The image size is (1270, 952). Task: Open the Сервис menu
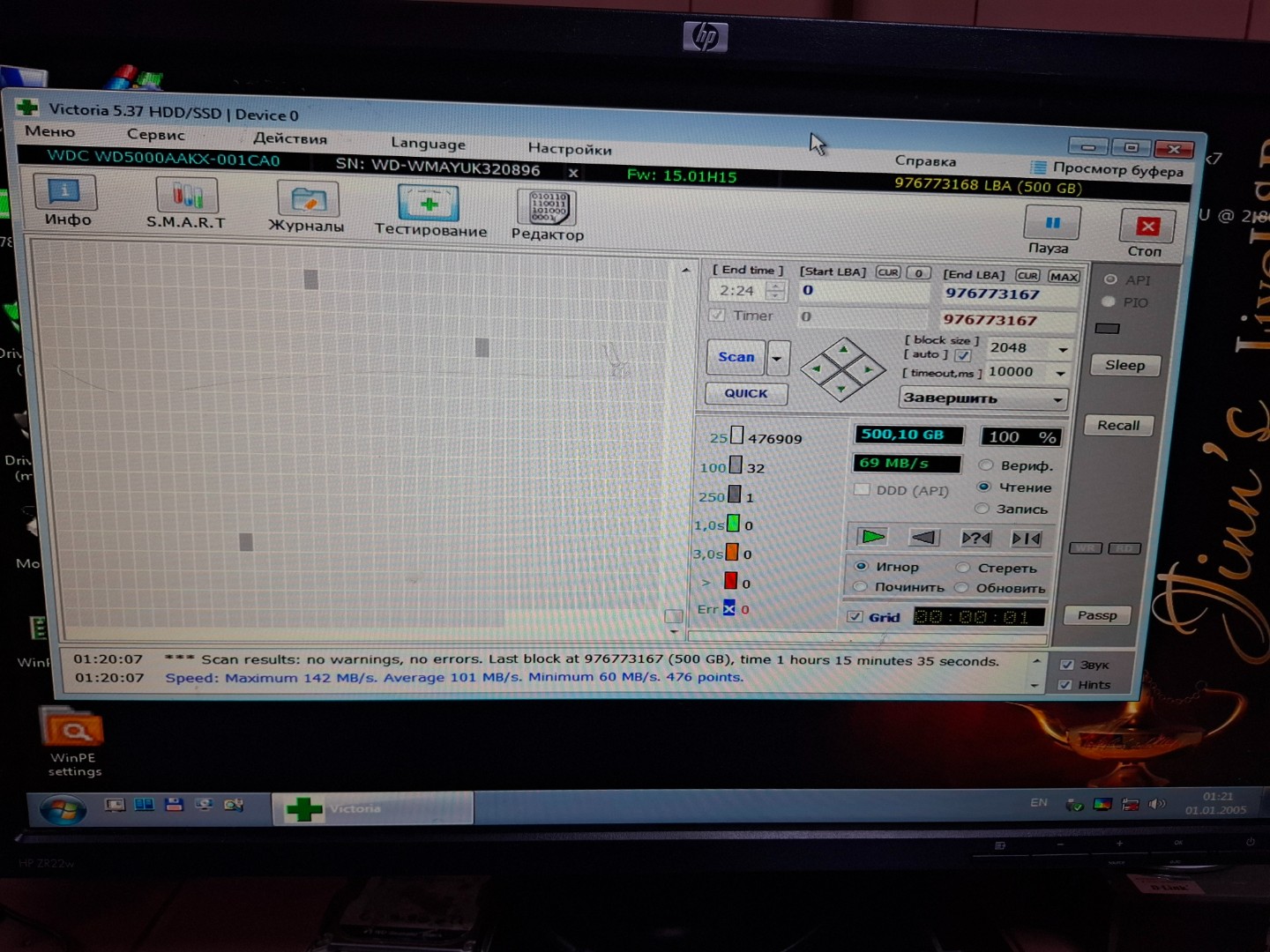point(156,135)
